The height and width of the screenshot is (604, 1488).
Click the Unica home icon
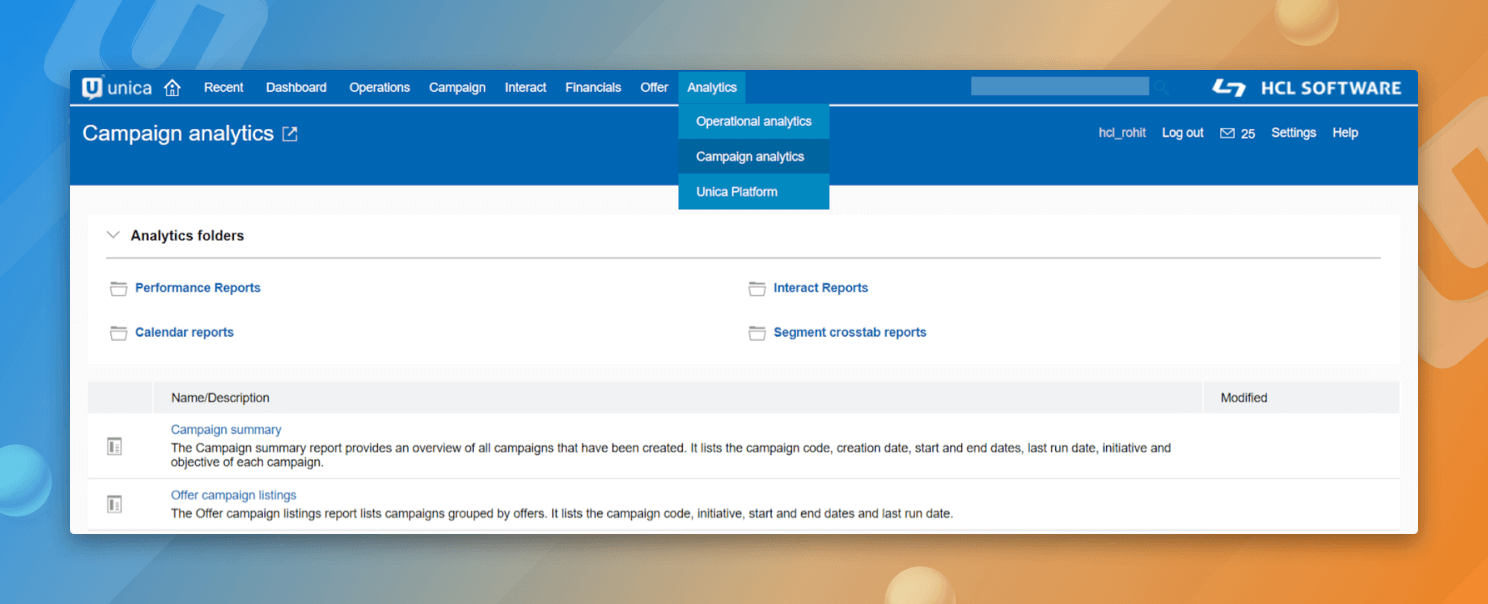pos(172,88)
